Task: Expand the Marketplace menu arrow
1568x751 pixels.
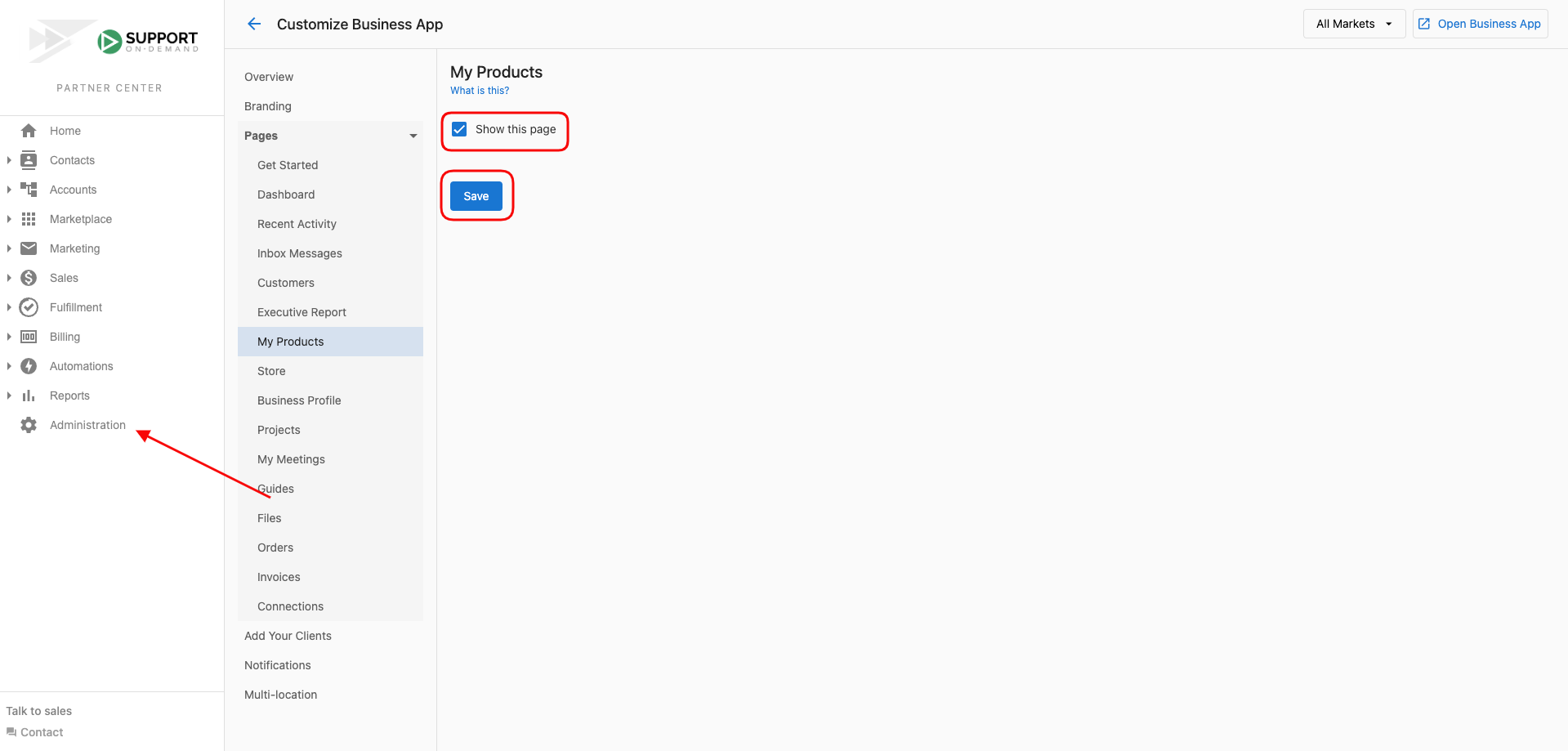Action: click(x=9, y=219)
